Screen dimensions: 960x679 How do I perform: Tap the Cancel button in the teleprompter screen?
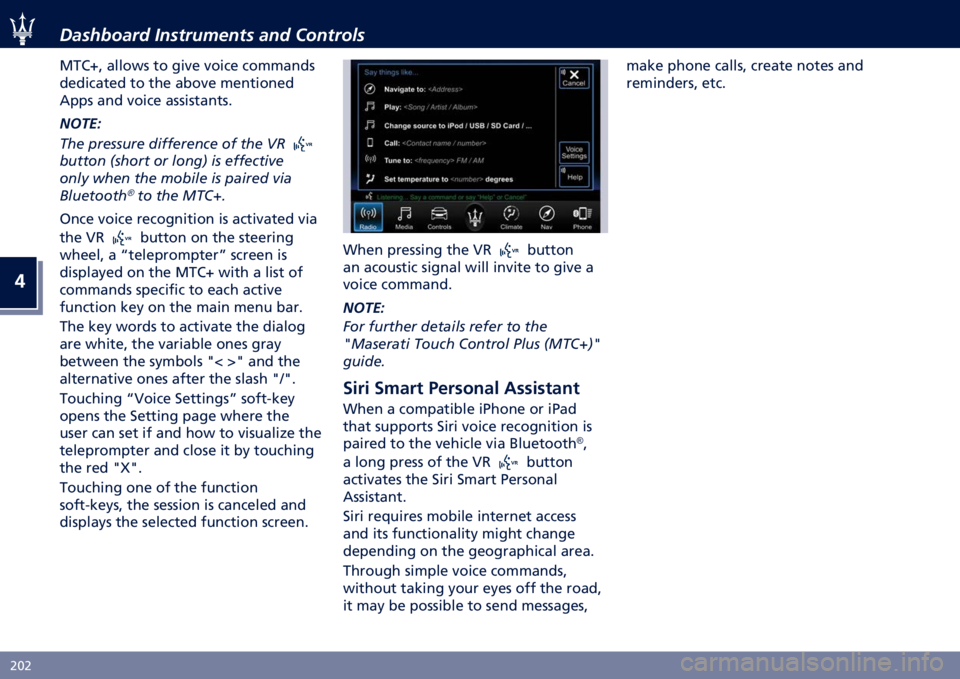(x=574, y=78)
